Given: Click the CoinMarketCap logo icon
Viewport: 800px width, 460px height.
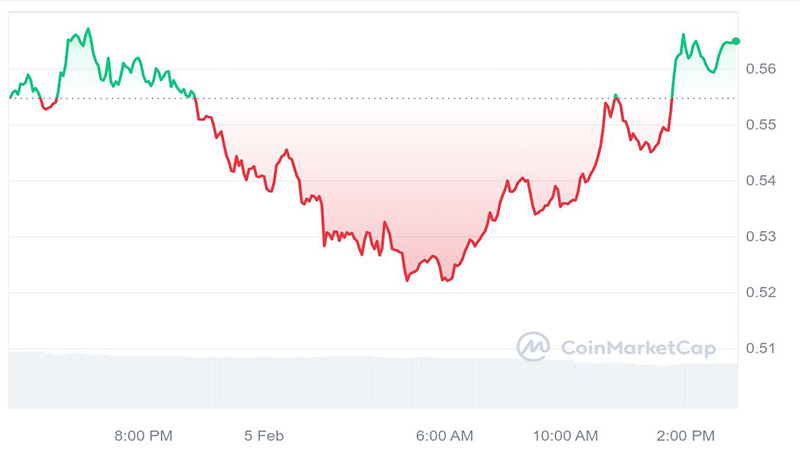Looking at the screenshot, I should pos(533,347).
